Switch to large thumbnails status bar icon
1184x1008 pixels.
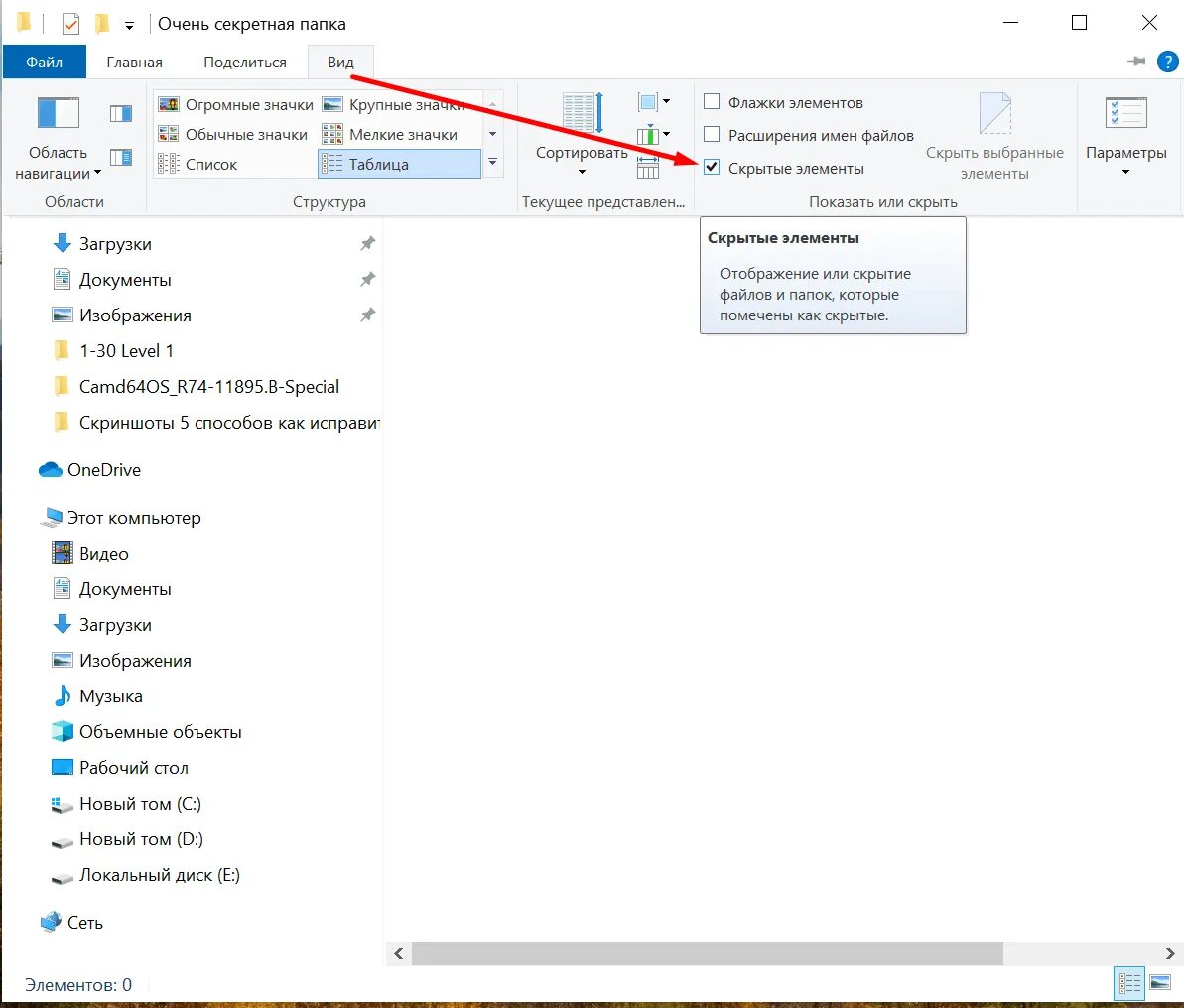coord(1160,983)
